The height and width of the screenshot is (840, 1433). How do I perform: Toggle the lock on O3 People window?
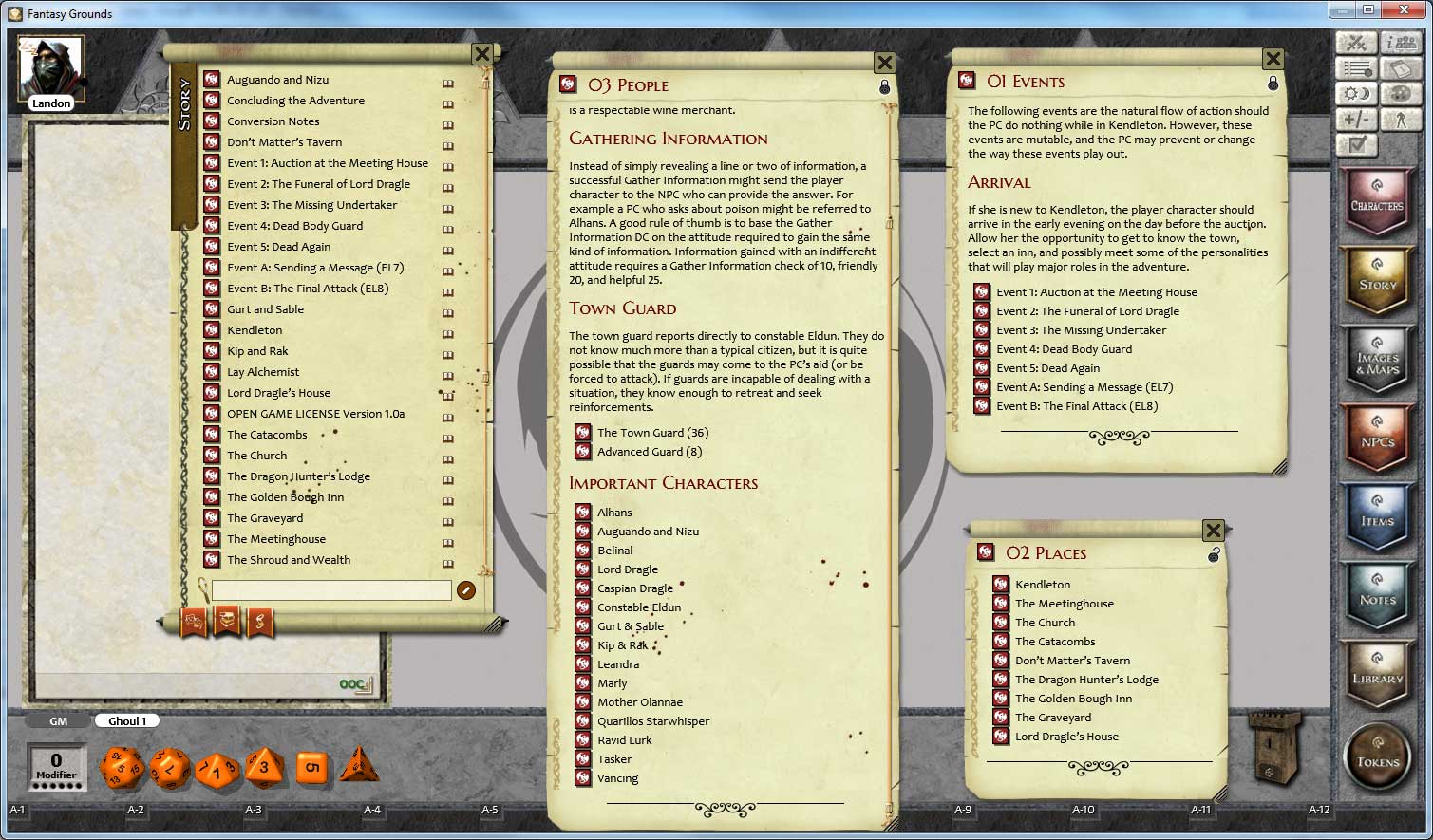coord(885,86)
